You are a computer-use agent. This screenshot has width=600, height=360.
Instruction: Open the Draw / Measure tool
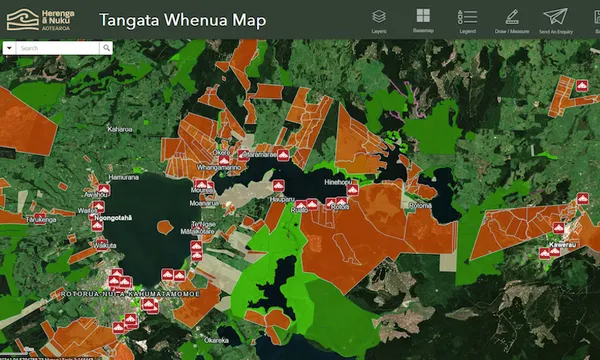pos(512,21)
